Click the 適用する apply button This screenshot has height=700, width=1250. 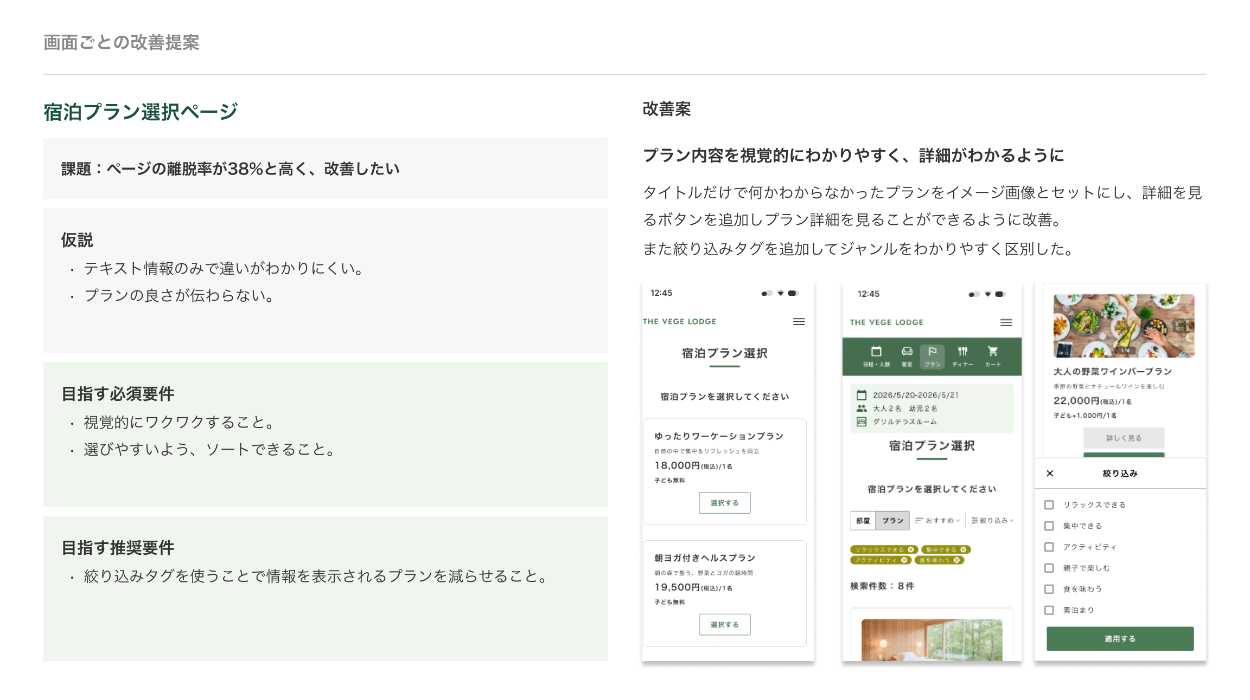click(1119, 639)
